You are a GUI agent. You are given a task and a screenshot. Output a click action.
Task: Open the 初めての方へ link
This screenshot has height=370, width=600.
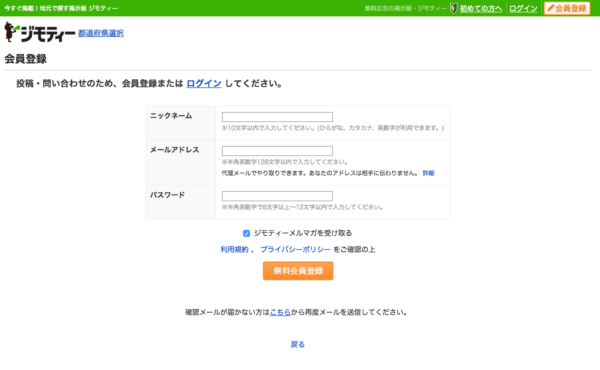coord(481,8)
